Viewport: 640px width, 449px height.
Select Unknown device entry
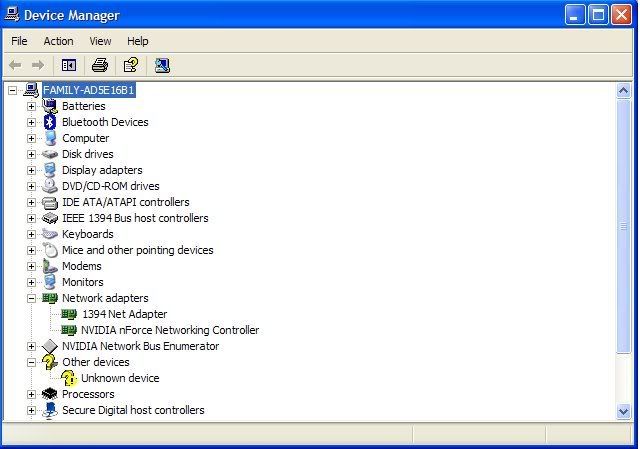pos(120,378)
